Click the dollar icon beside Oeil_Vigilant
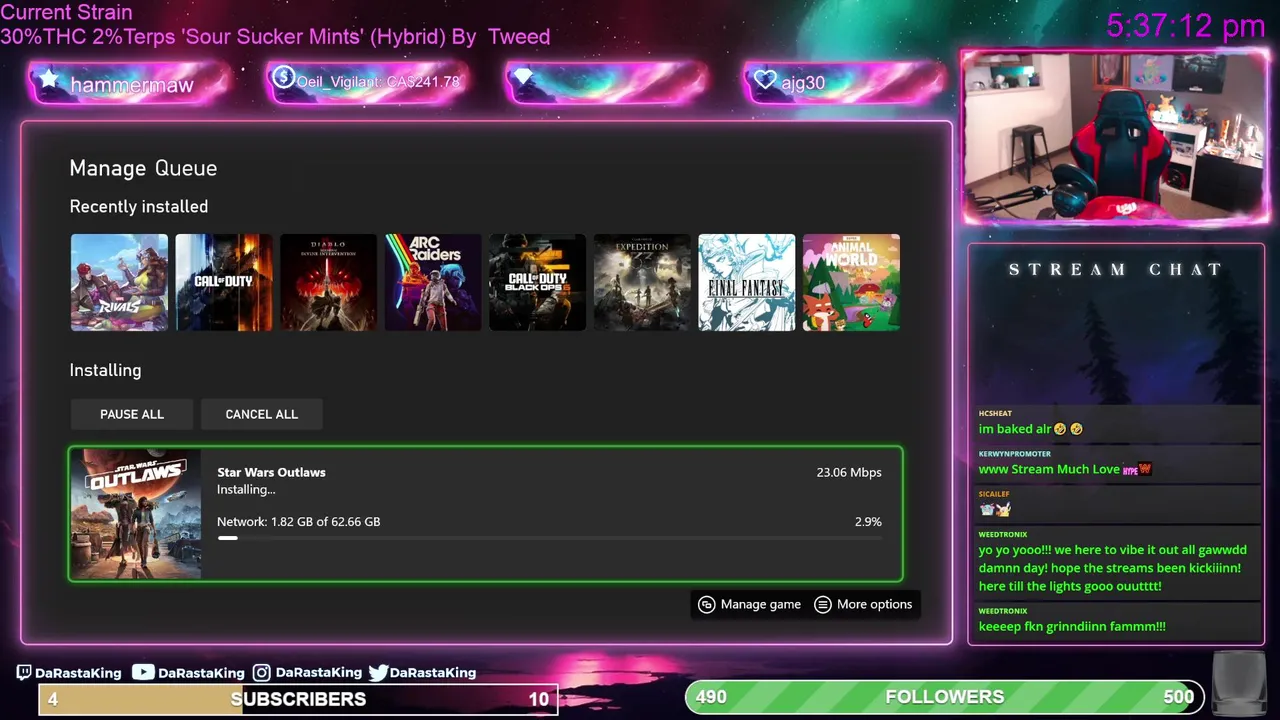Image resolution: width=1280 pixels, height=720 pixels. click(x=283, y=78)
